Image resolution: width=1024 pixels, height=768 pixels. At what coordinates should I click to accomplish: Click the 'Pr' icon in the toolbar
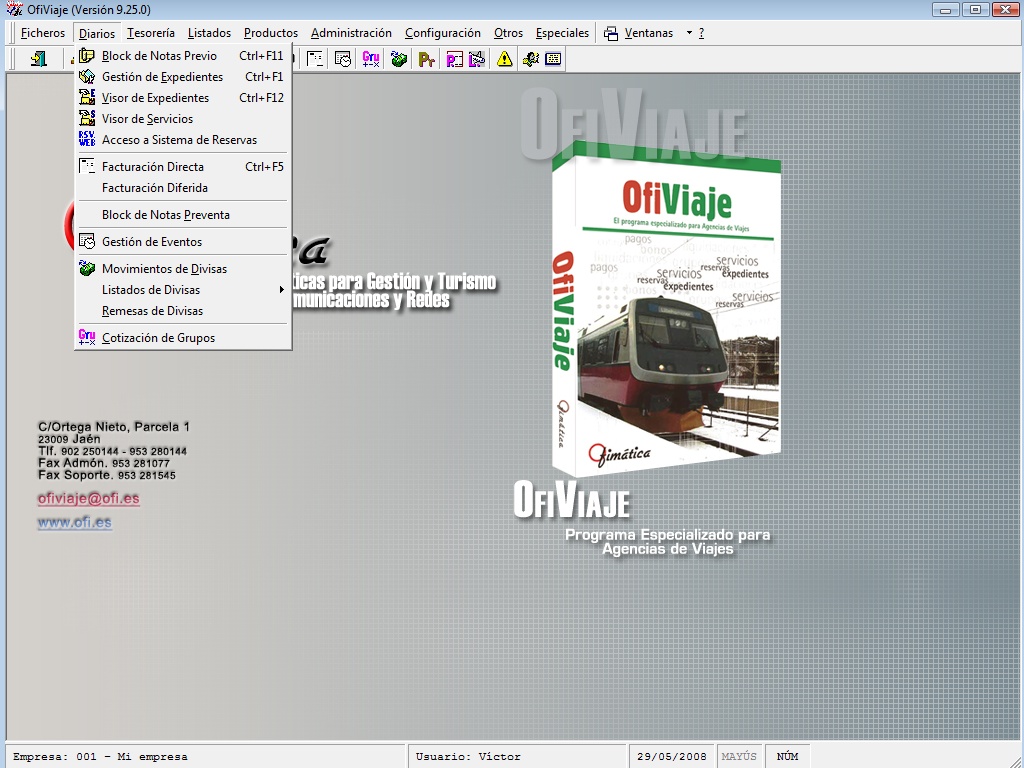click(x=427, y=59)
